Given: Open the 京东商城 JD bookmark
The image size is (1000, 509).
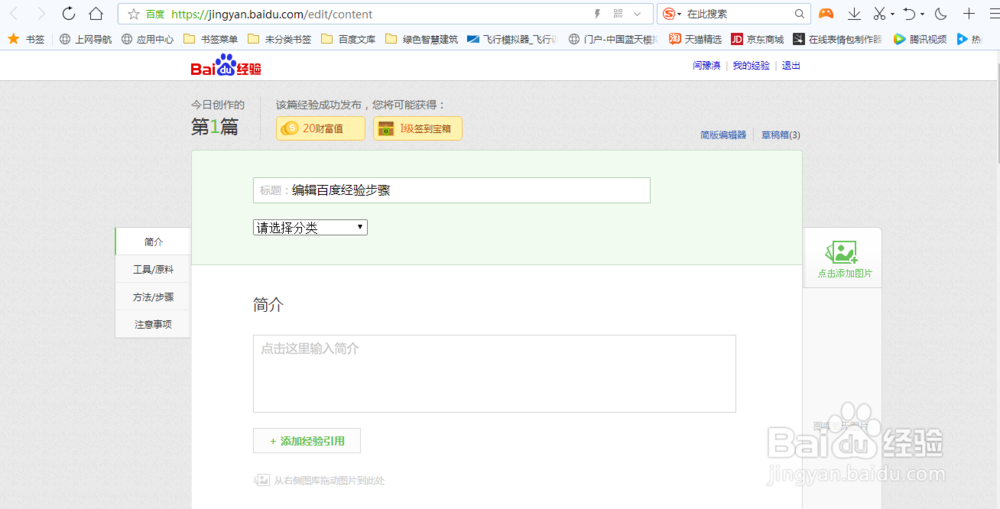Looking at the screenshot, I should [x=757, y=39].
